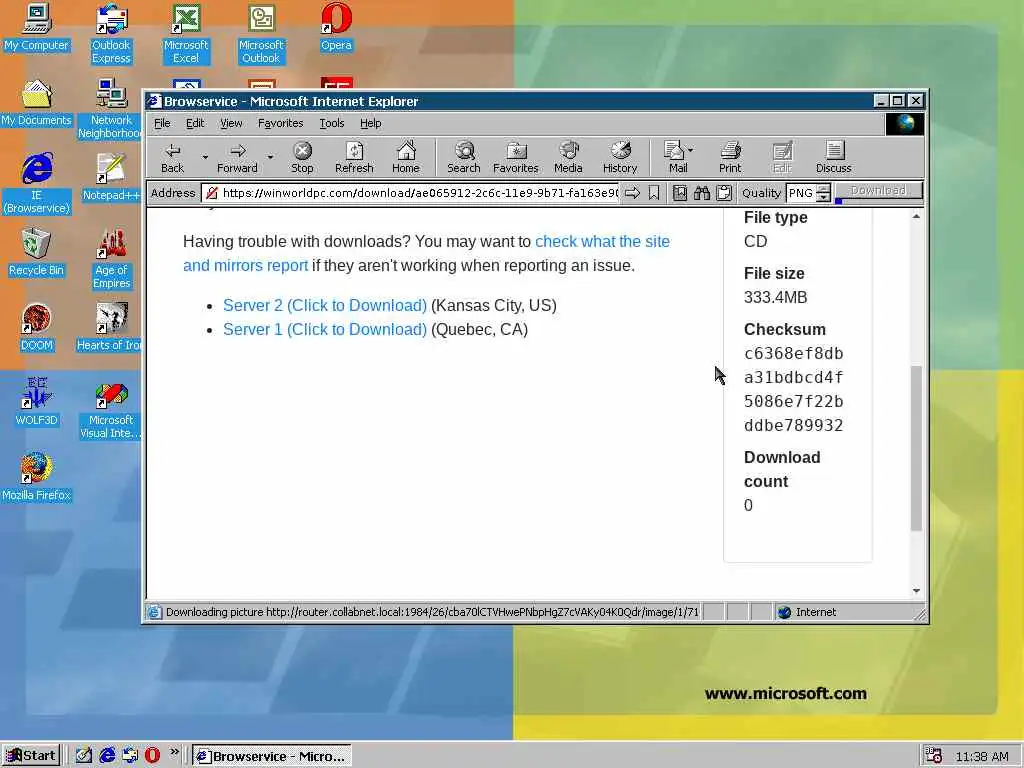Click the grayed-out Download button
Screen dimensions: 1024x768
(878, 191)
